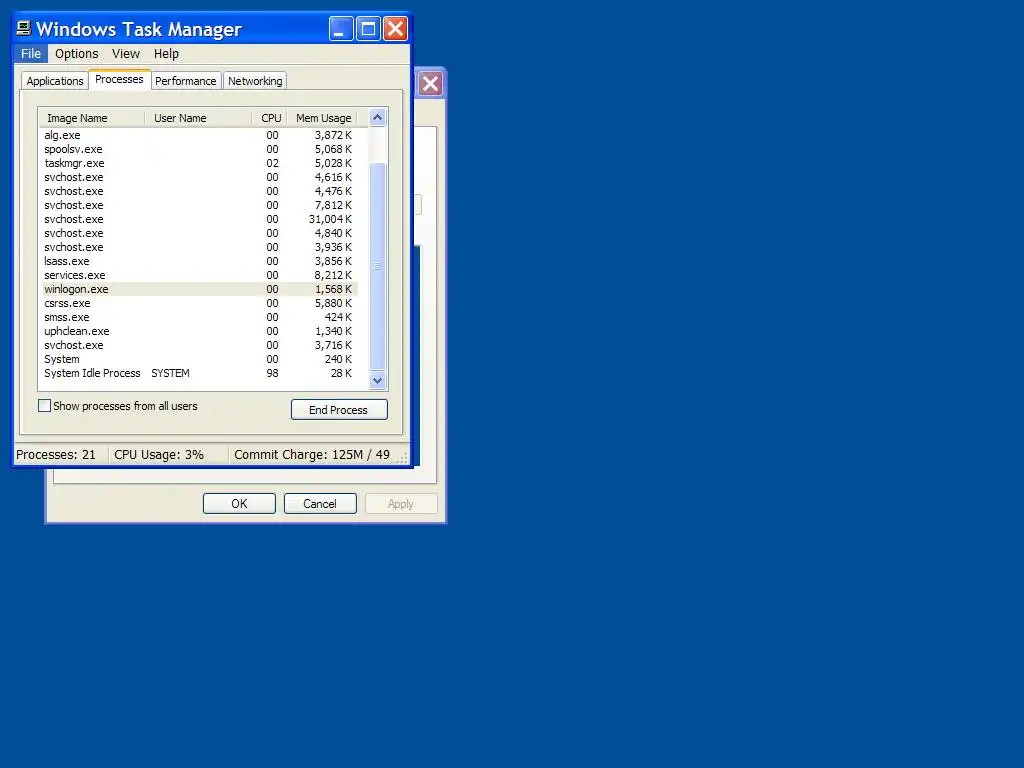Select svchost.exe using 4,476 K

tap(199, 191)
